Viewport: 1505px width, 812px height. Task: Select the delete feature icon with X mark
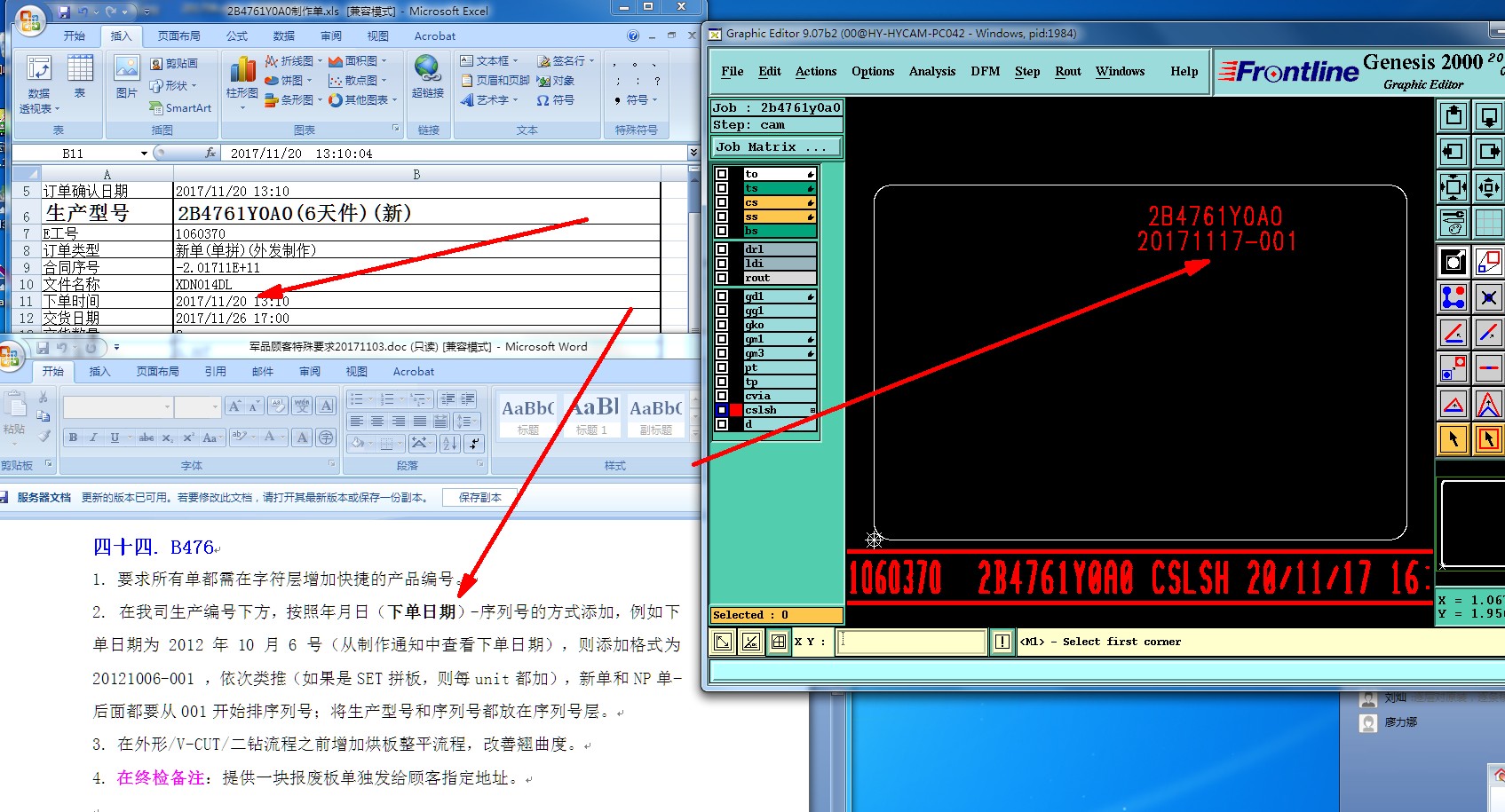tap(1489, 297)
